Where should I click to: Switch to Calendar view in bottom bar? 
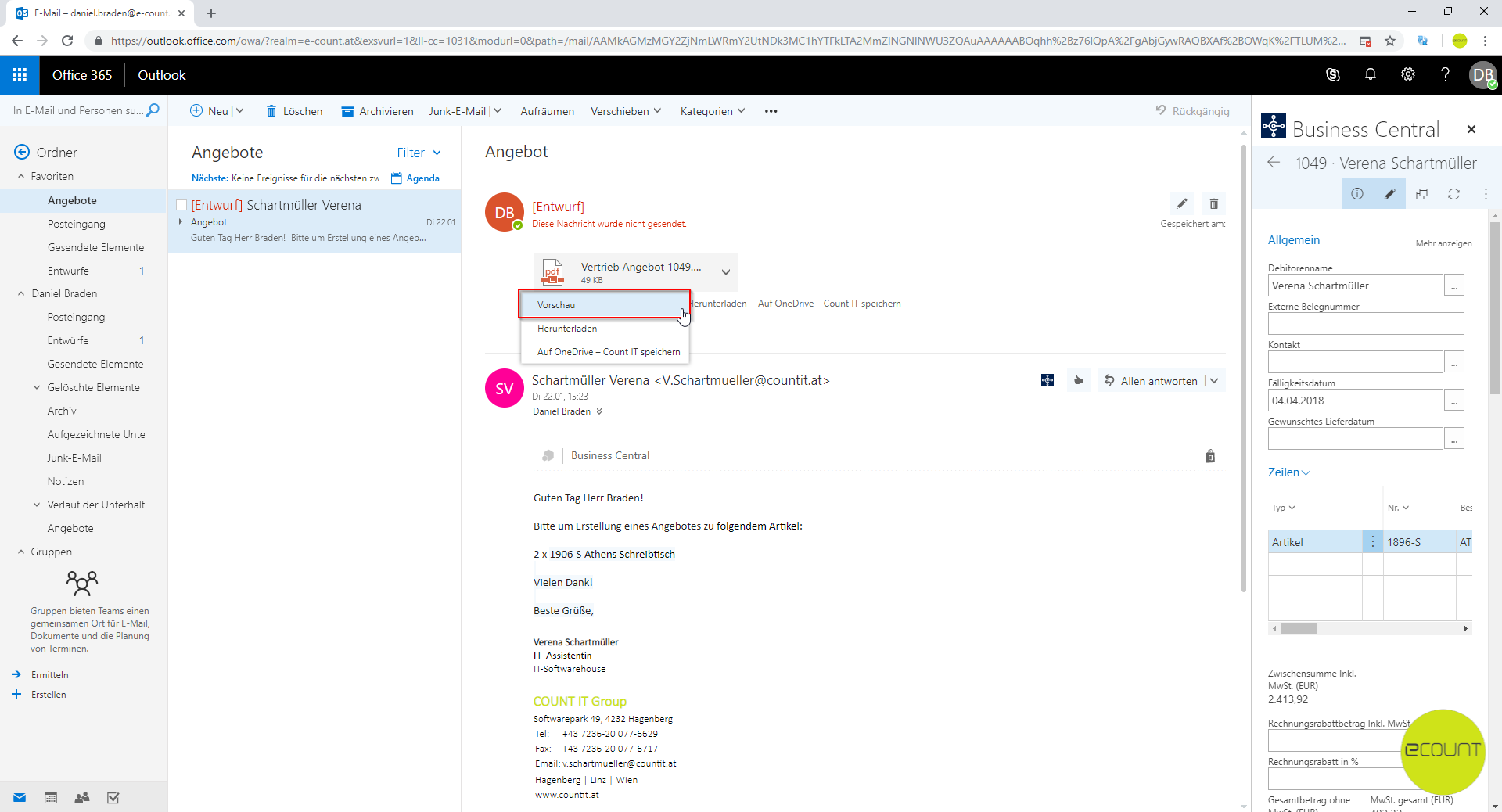[x=51, y=798]
